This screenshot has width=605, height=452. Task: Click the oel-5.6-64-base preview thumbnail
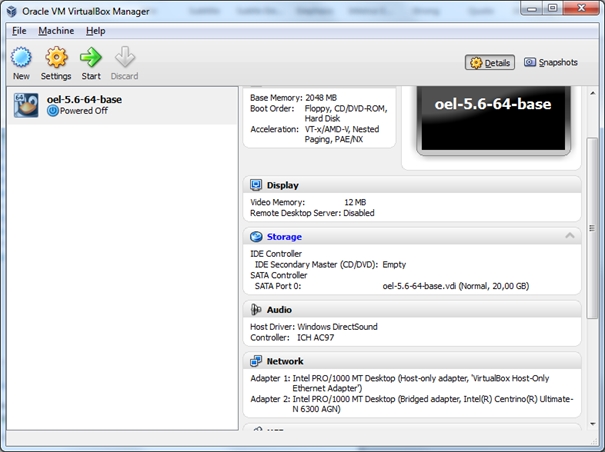click(493, 119)
